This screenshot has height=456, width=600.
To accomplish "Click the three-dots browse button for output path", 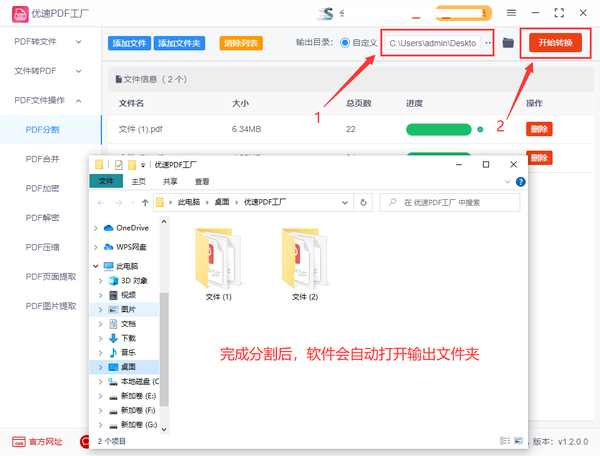I will [488, 43].
